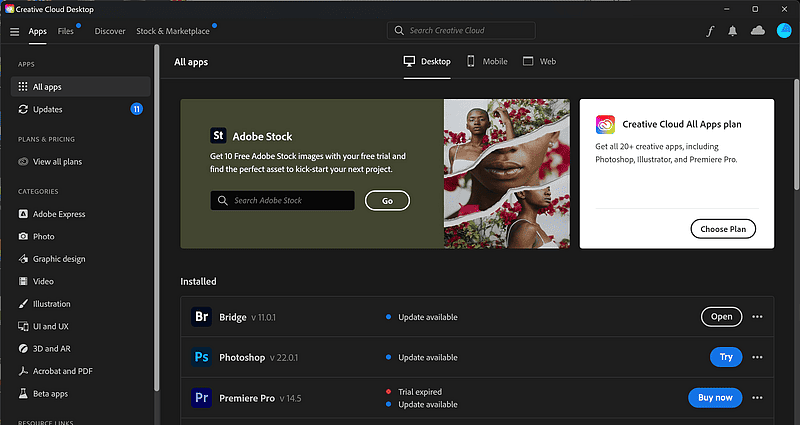Click the search magnifier in Creative Cloud search
The image size is (800, 425).
point(399,31)
